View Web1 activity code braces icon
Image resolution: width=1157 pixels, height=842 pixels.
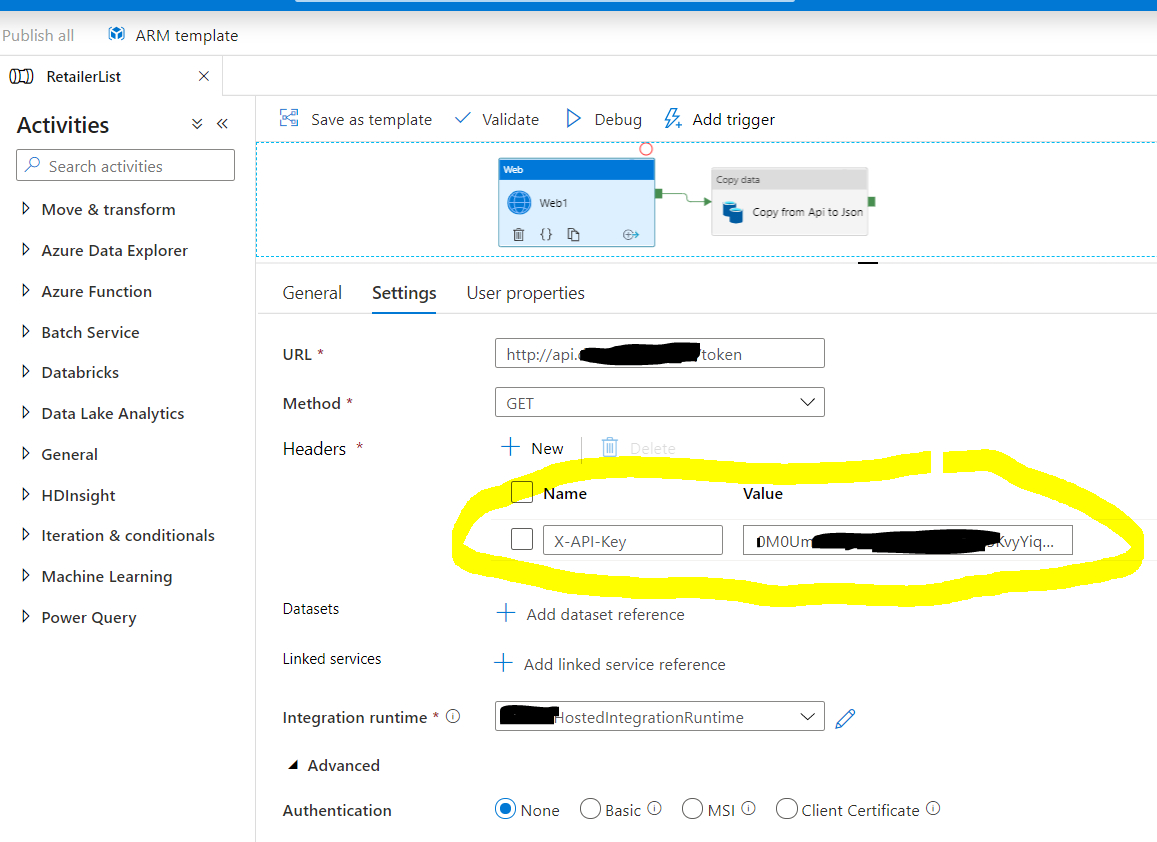tap(546, 235)
